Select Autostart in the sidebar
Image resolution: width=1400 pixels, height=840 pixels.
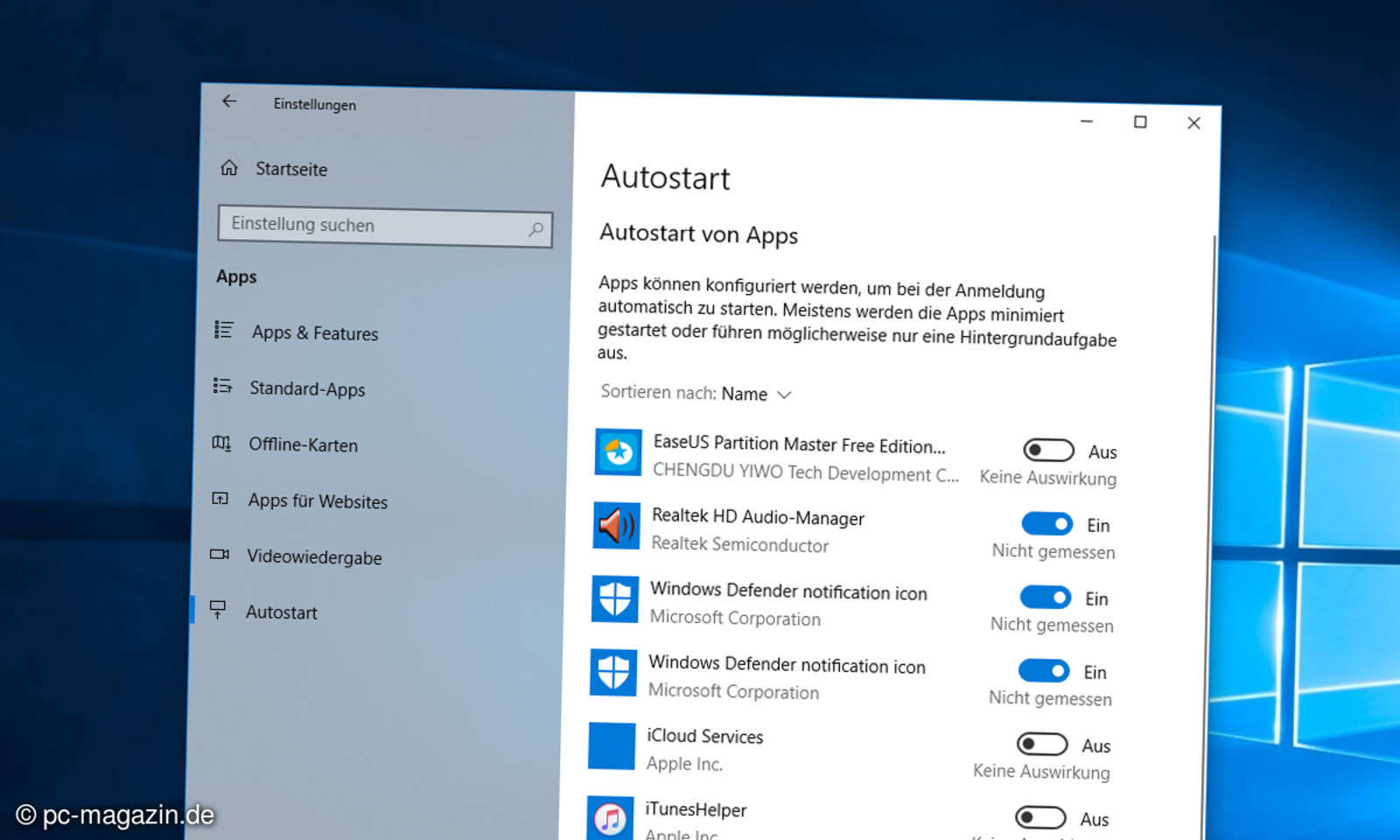pos(281,612)
